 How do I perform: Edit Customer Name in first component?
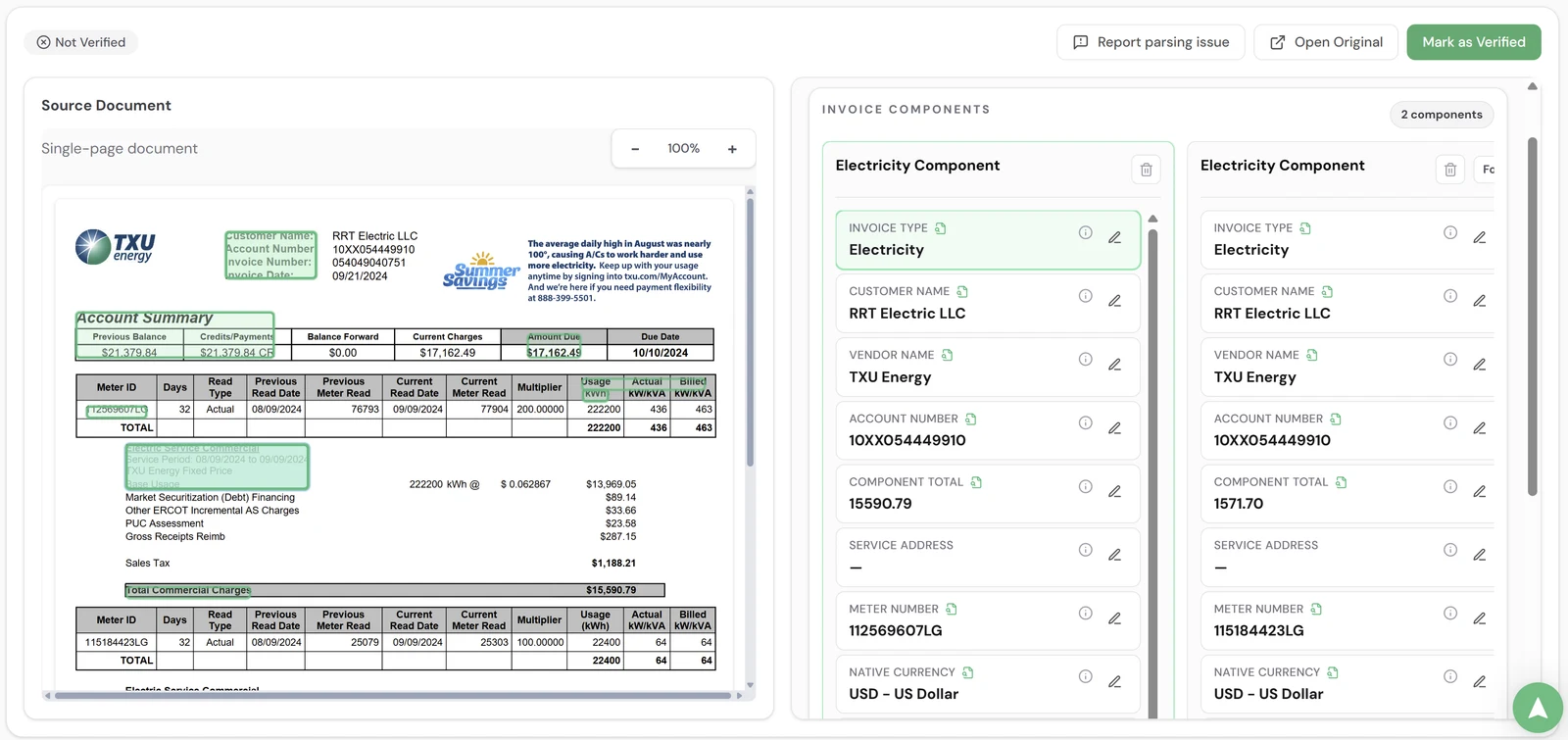tap(1115, 302)
